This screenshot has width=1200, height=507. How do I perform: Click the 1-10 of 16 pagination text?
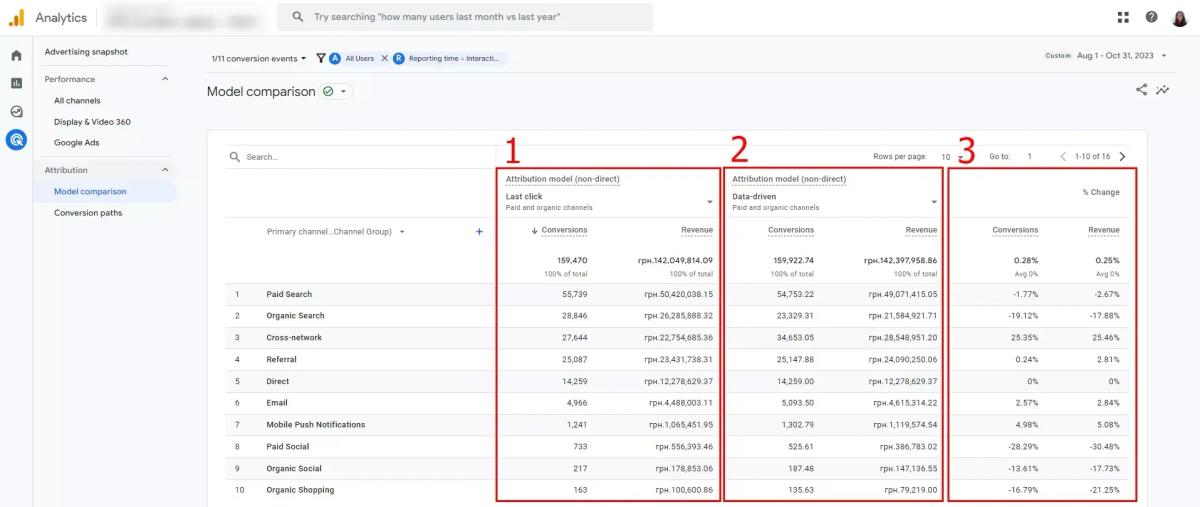1092,157
